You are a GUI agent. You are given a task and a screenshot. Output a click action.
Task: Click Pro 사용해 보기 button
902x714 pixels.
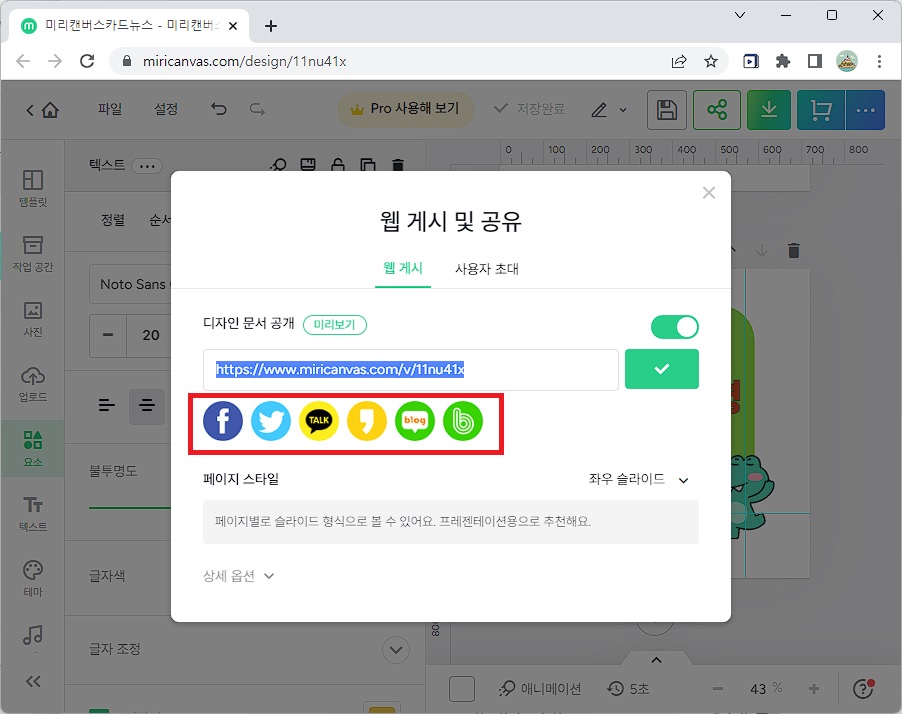406,109
